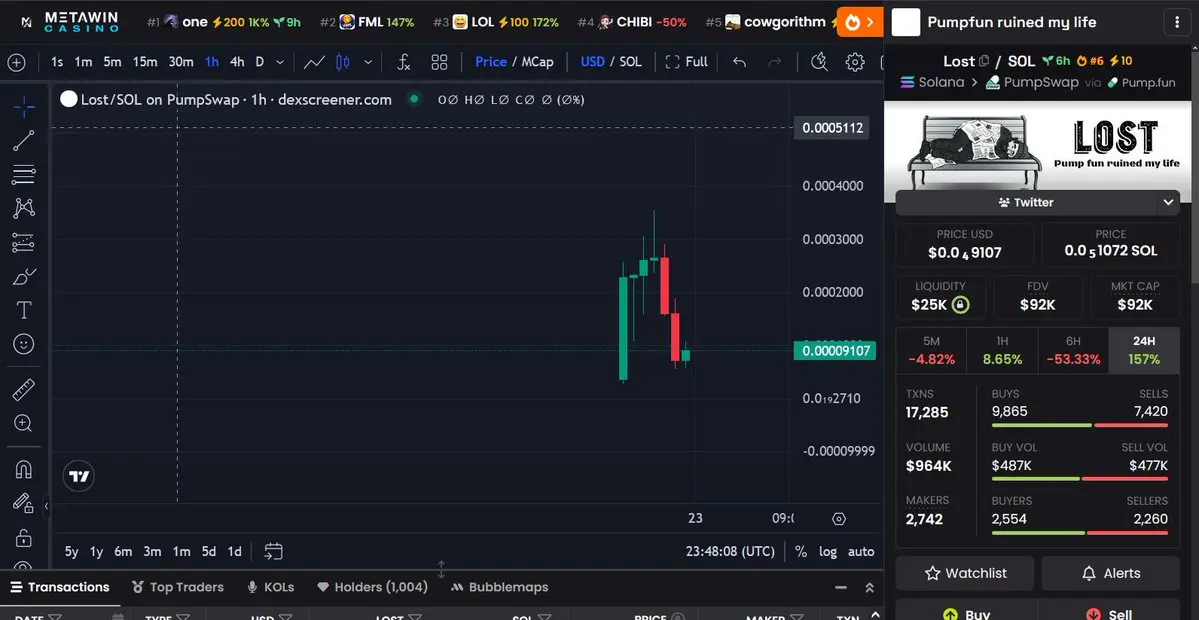
Task: Select the 6H performance period
Action: coord(1073,351)
